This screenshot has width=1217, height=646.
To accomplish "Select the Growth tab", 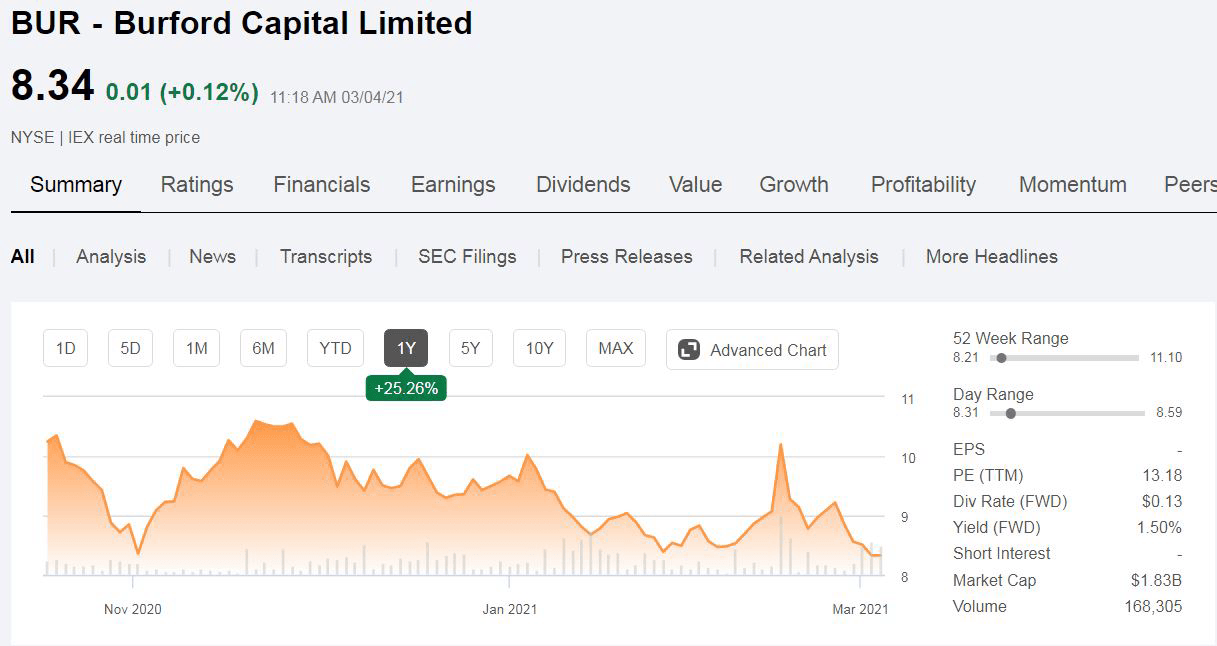I will [794, 185].
